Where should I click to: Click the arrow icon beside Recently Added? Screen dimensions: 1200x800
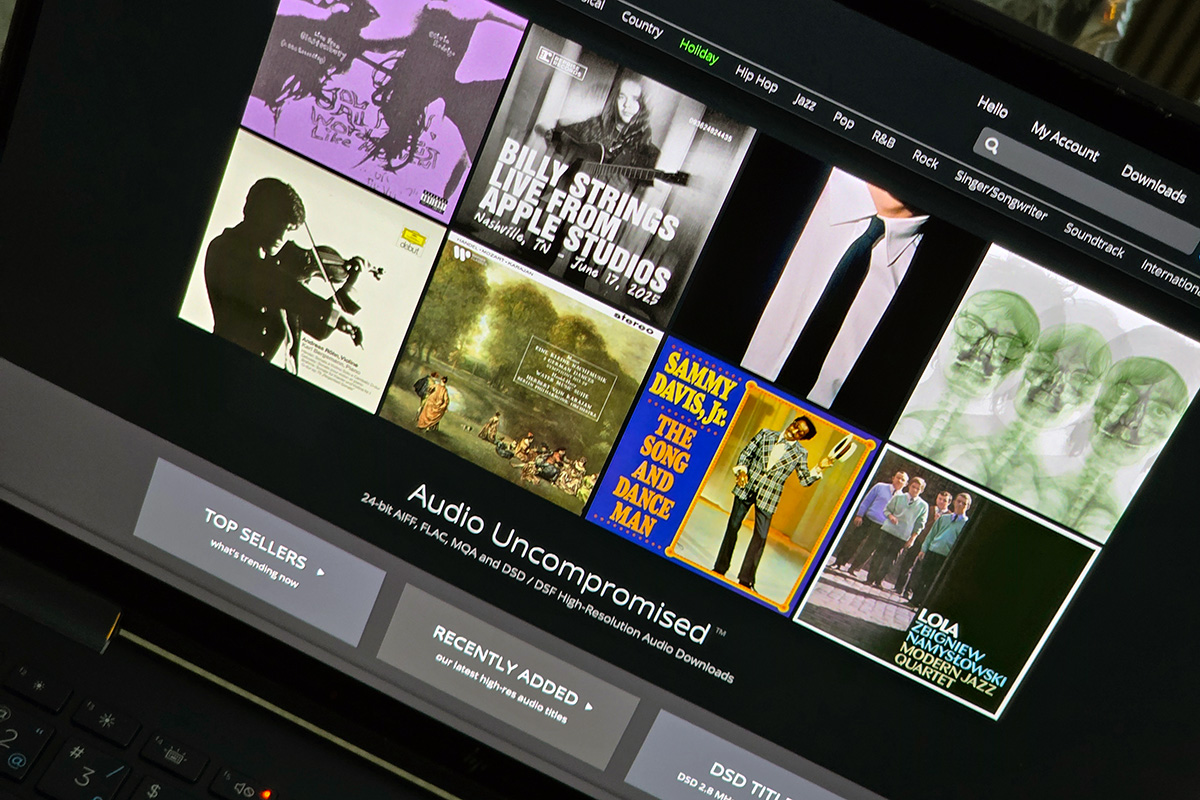[589, 706]
